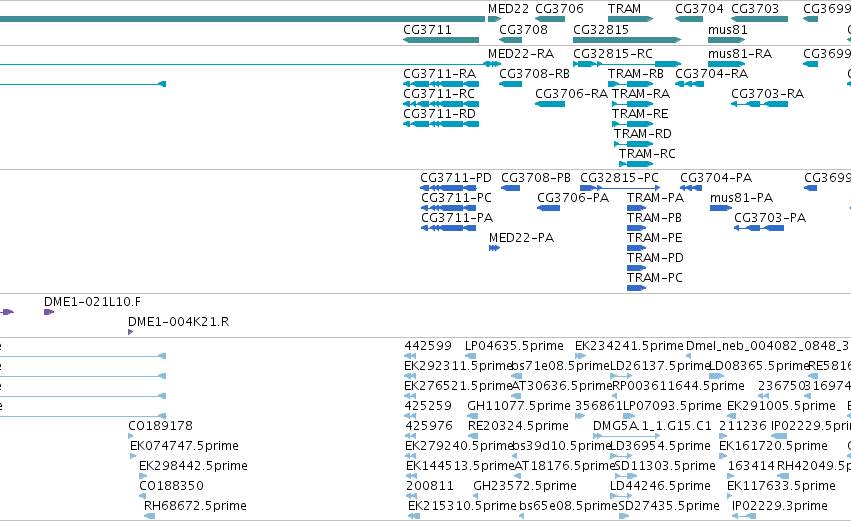Click the mus81 gene label

(727, 29)
